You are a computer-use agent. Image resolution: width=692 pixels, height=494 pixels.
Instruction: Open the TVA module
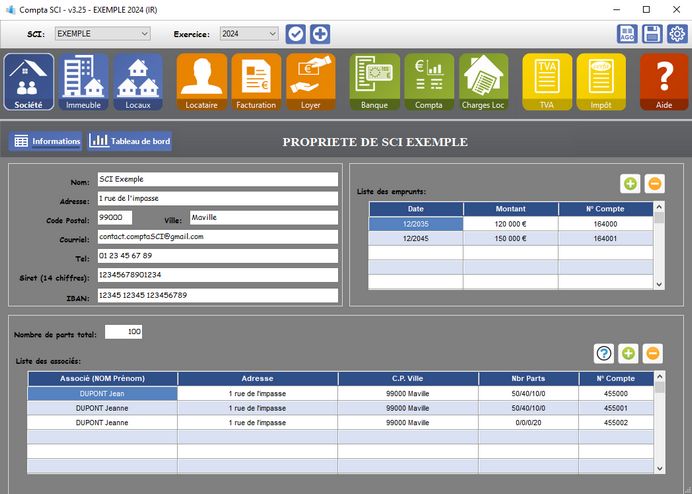[x=547, y=82]
